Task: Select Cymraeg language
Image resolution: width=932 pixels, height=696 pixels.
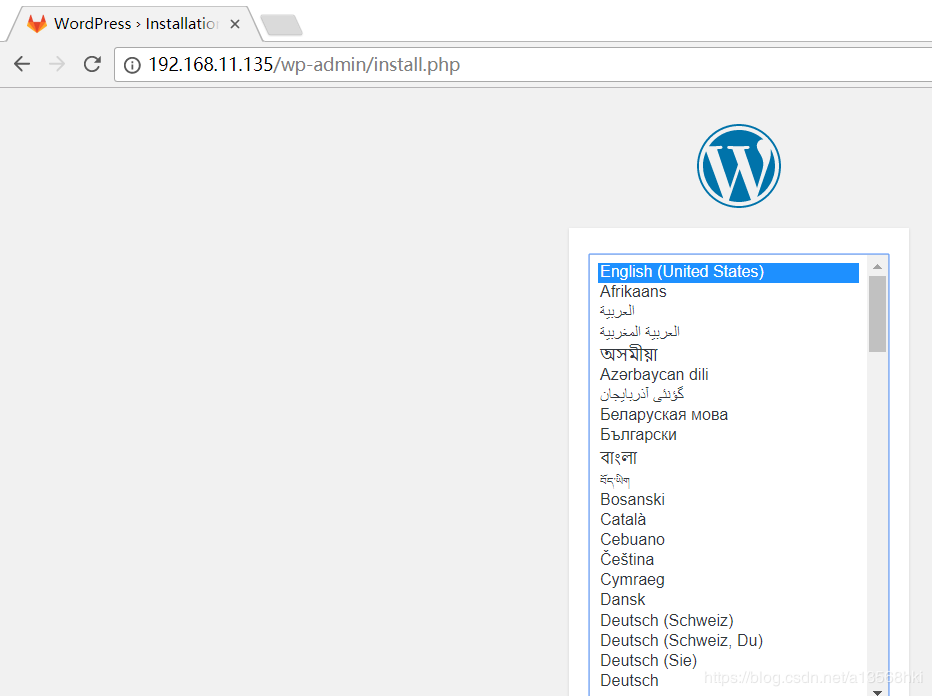Action: [x=728, y=580]
